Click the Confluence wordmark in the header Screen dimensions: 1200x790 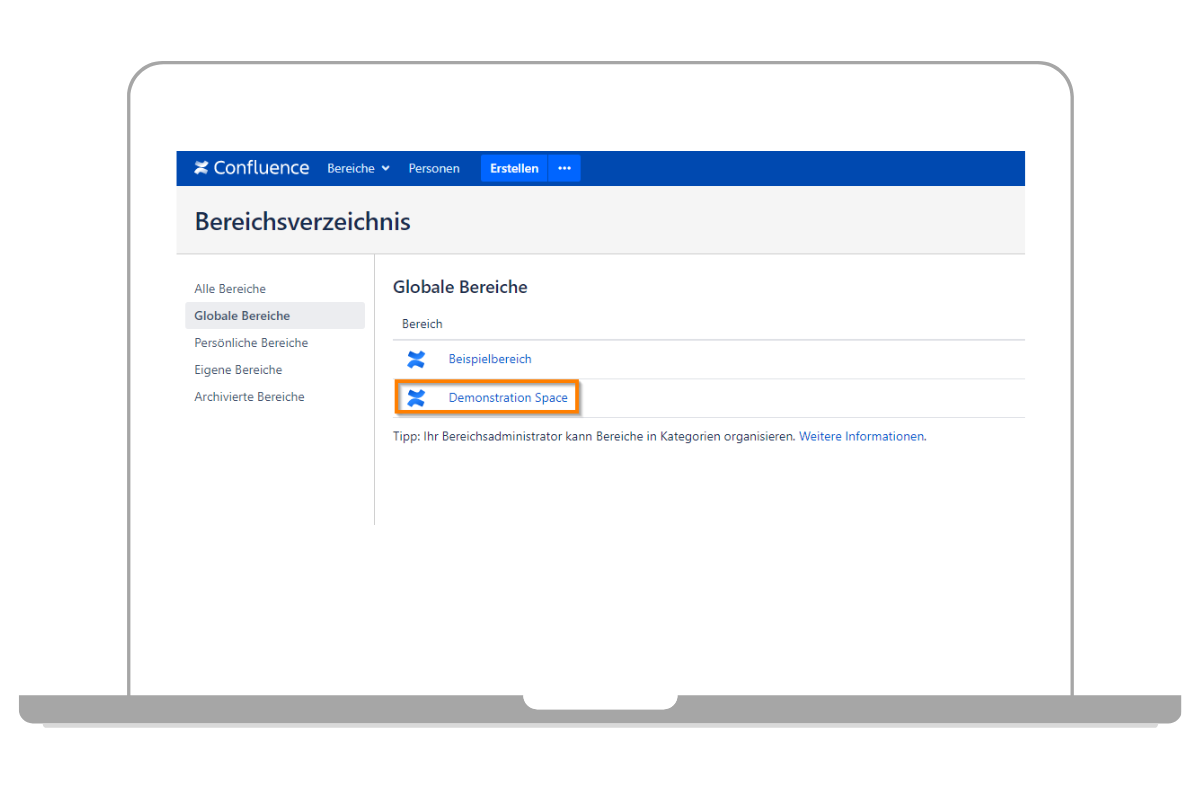(x=261, y=168)
